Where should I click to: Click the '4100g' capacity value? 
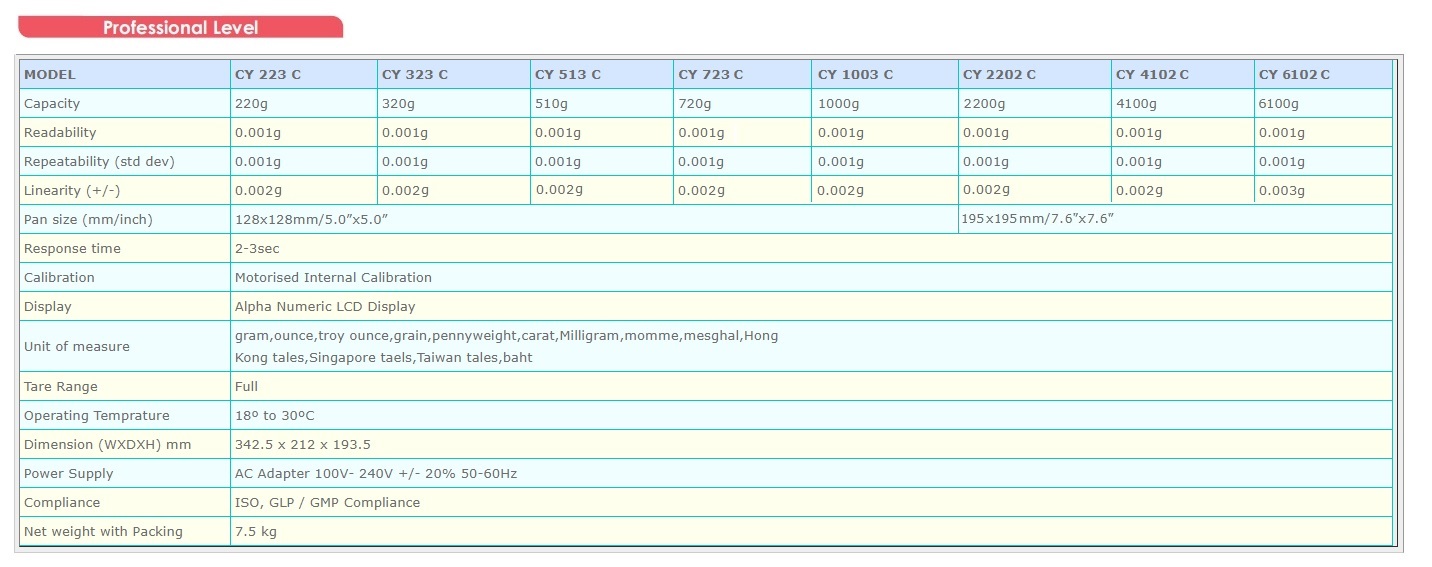(x=1136, y=104)
